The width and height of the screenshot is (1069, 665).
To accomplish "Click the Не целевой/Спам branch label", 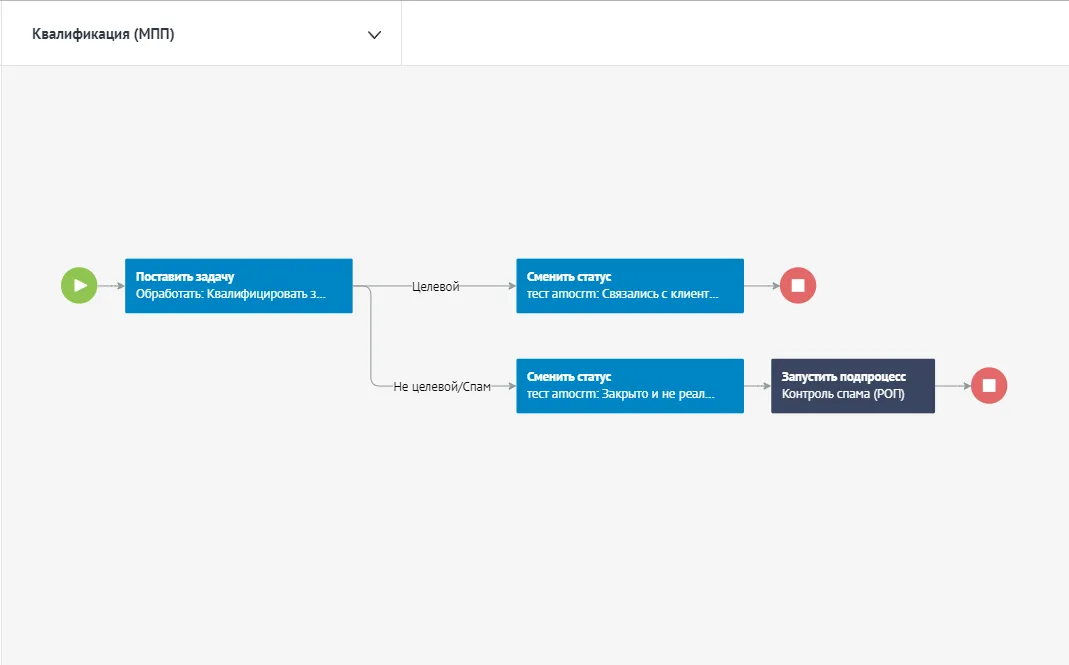I will pos(442,386).
